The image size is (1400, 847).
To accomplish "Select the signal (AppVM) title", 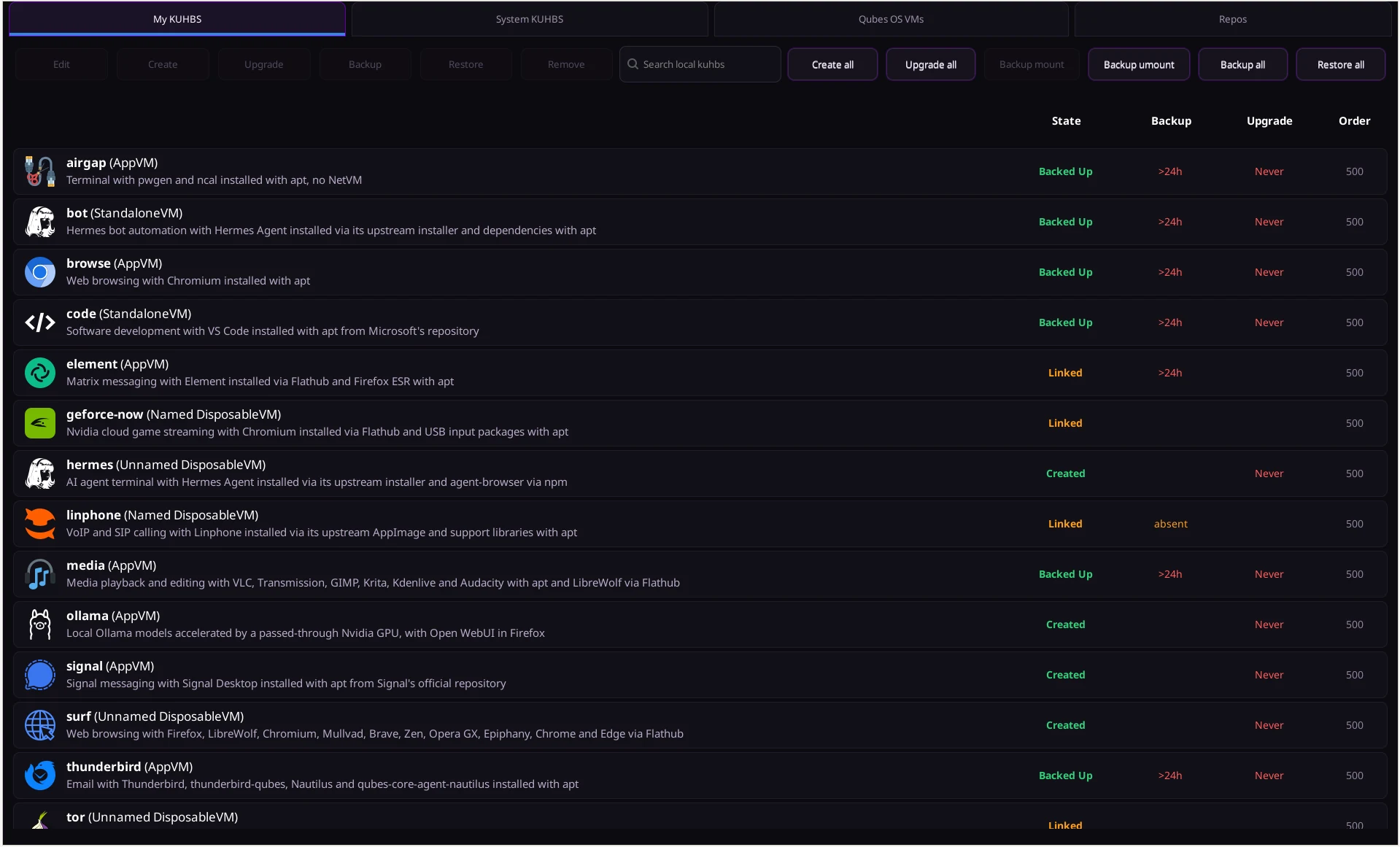I will (110, 666).
